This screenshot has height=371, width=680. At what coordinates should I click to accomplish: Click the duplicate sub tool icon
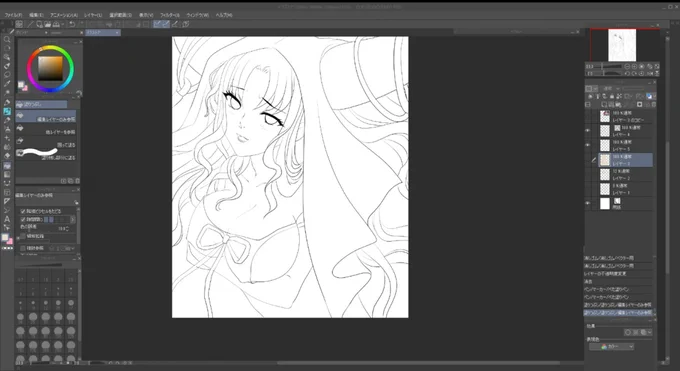[70, 181]
